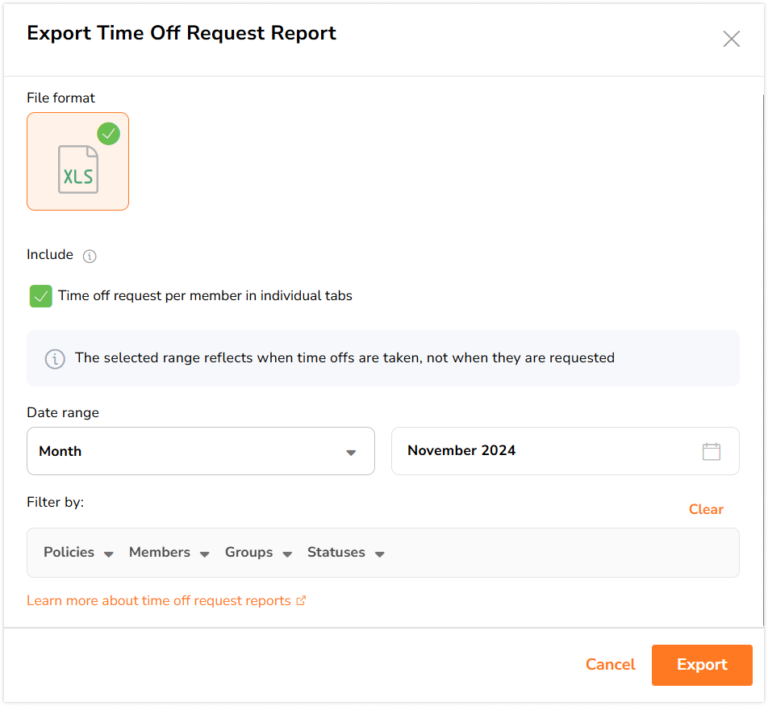This screenshot has width=768, height=706.
Task: Click the dialog's vertical scrollbar
Action: (763, 360)
